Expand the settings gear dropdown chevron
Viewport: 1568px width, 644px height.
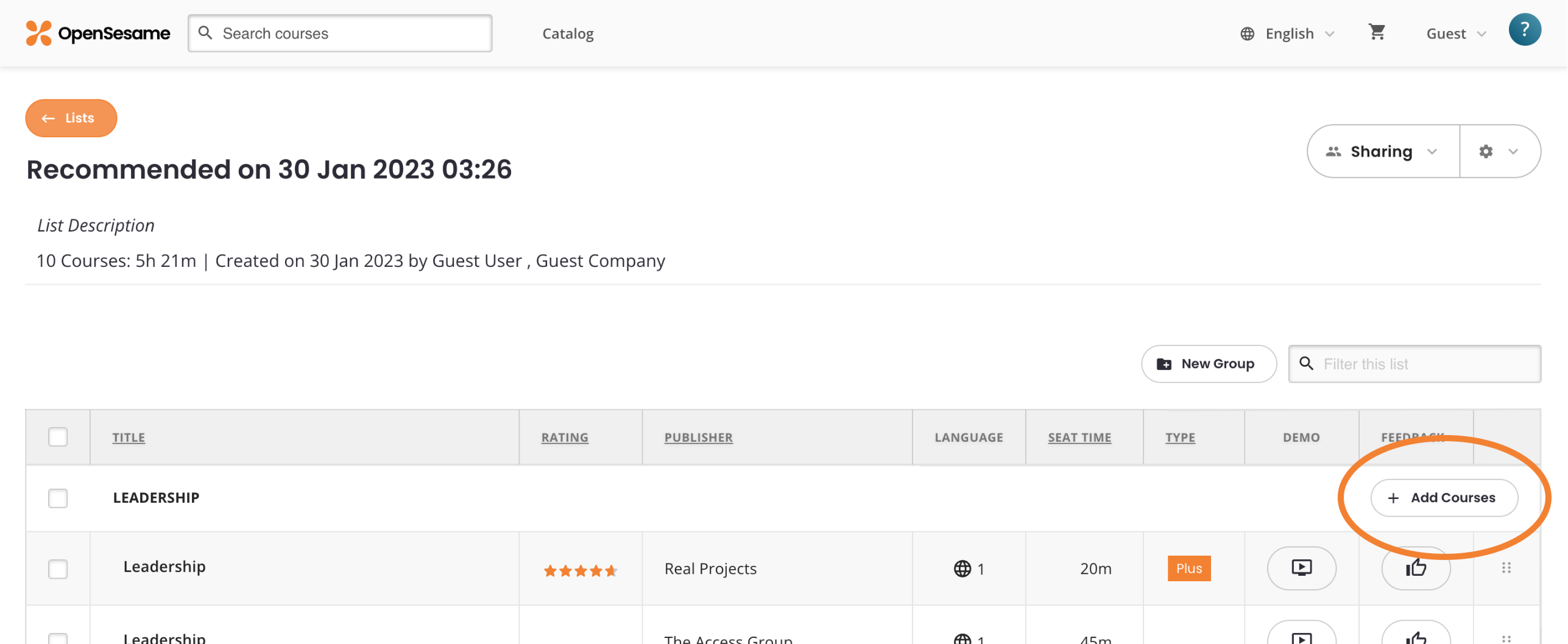(1513, 152)
